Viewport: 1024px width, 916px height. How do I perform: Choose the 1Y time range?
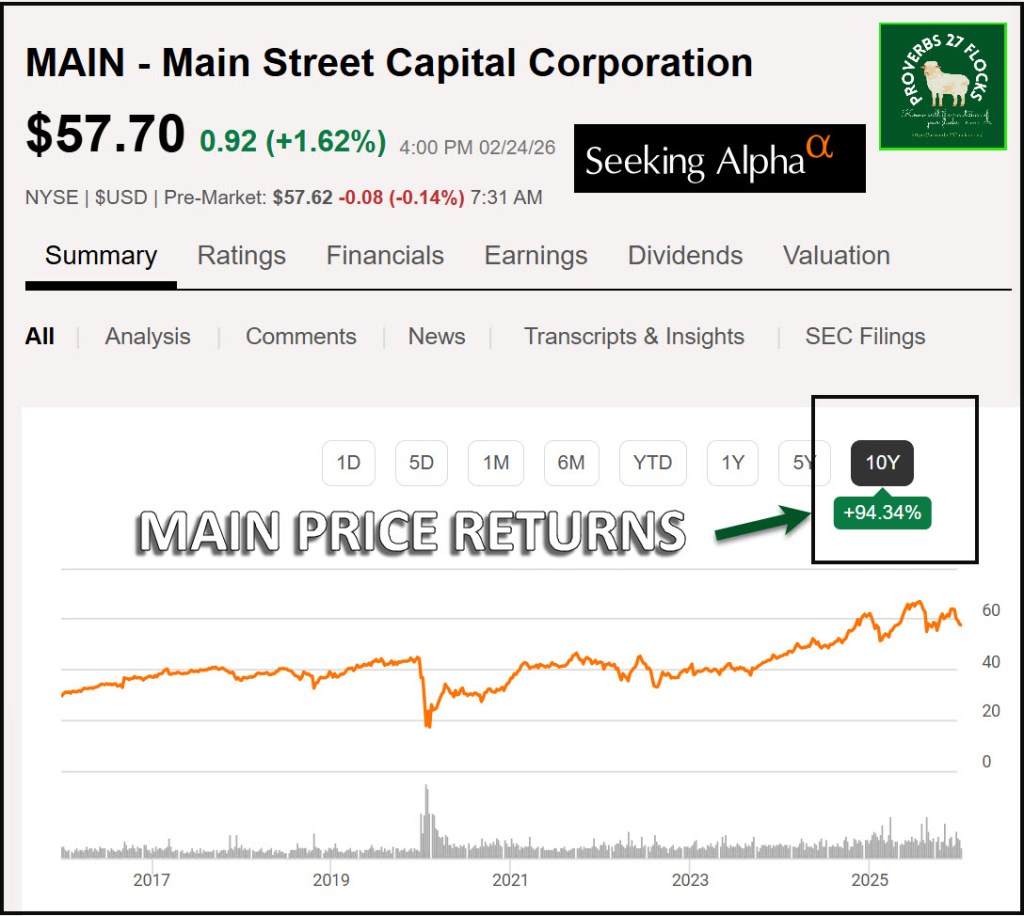(x=733, y=462)
